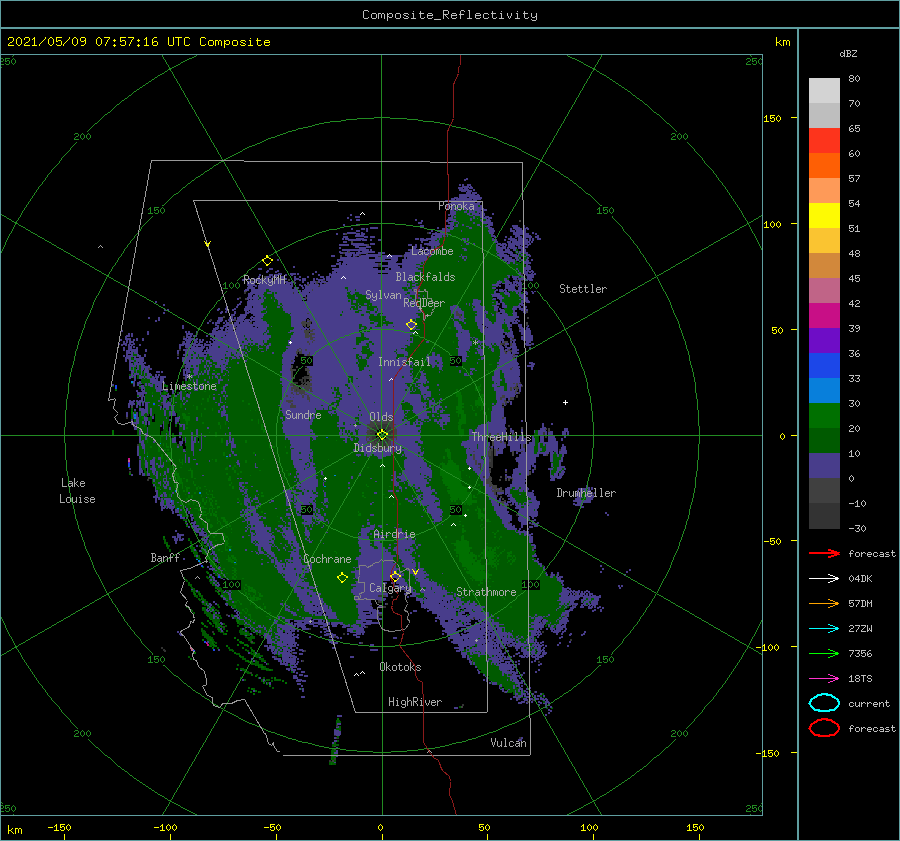This screenshot has height=841, width=900.
Task: Click the yellow 51–54 dBZ swatch
Action: [824, 216]
